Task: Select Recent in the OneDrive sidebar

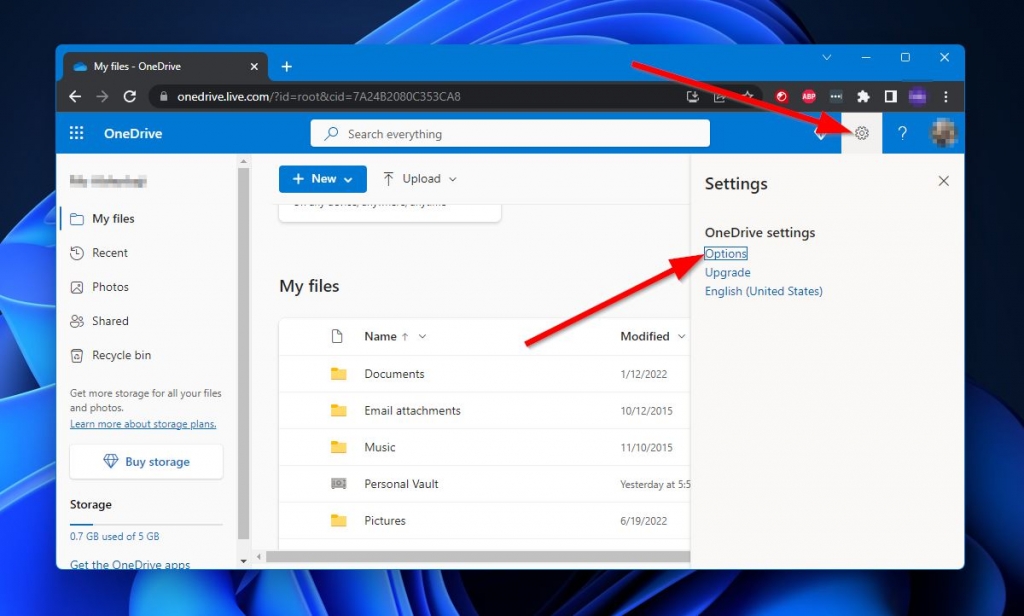Action: [x=108, y=252]
